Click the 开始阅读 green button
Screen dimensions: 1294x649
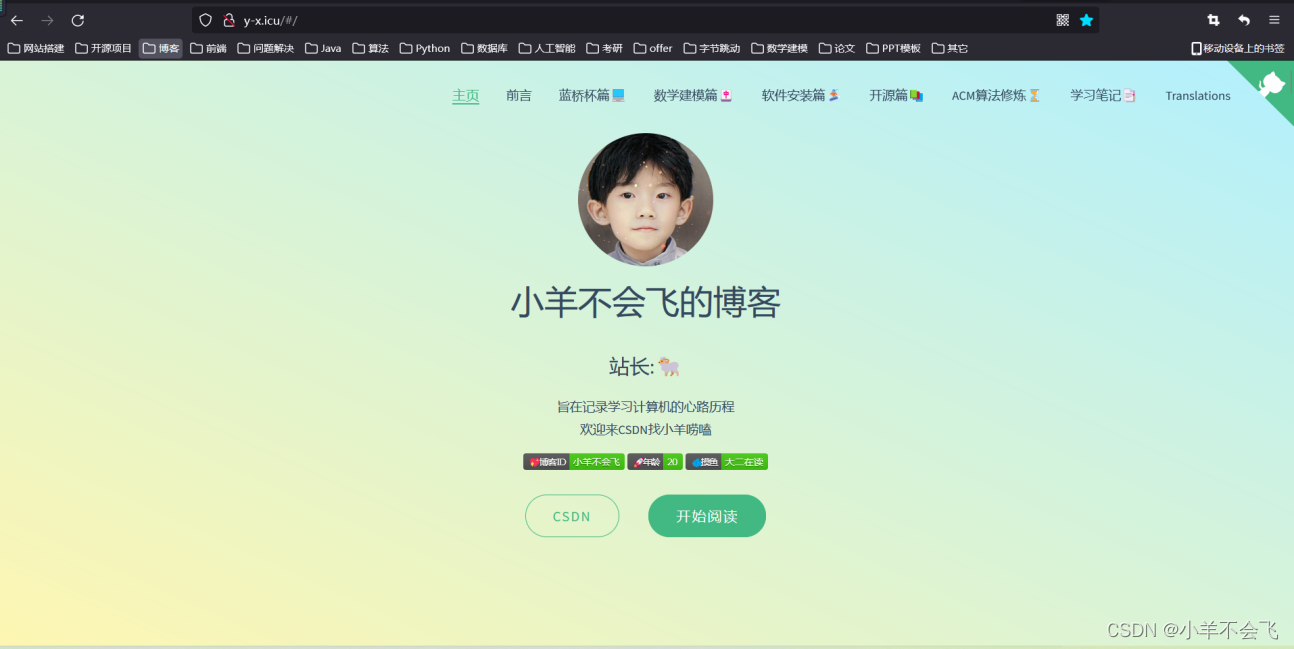click(x=707, y=516)
